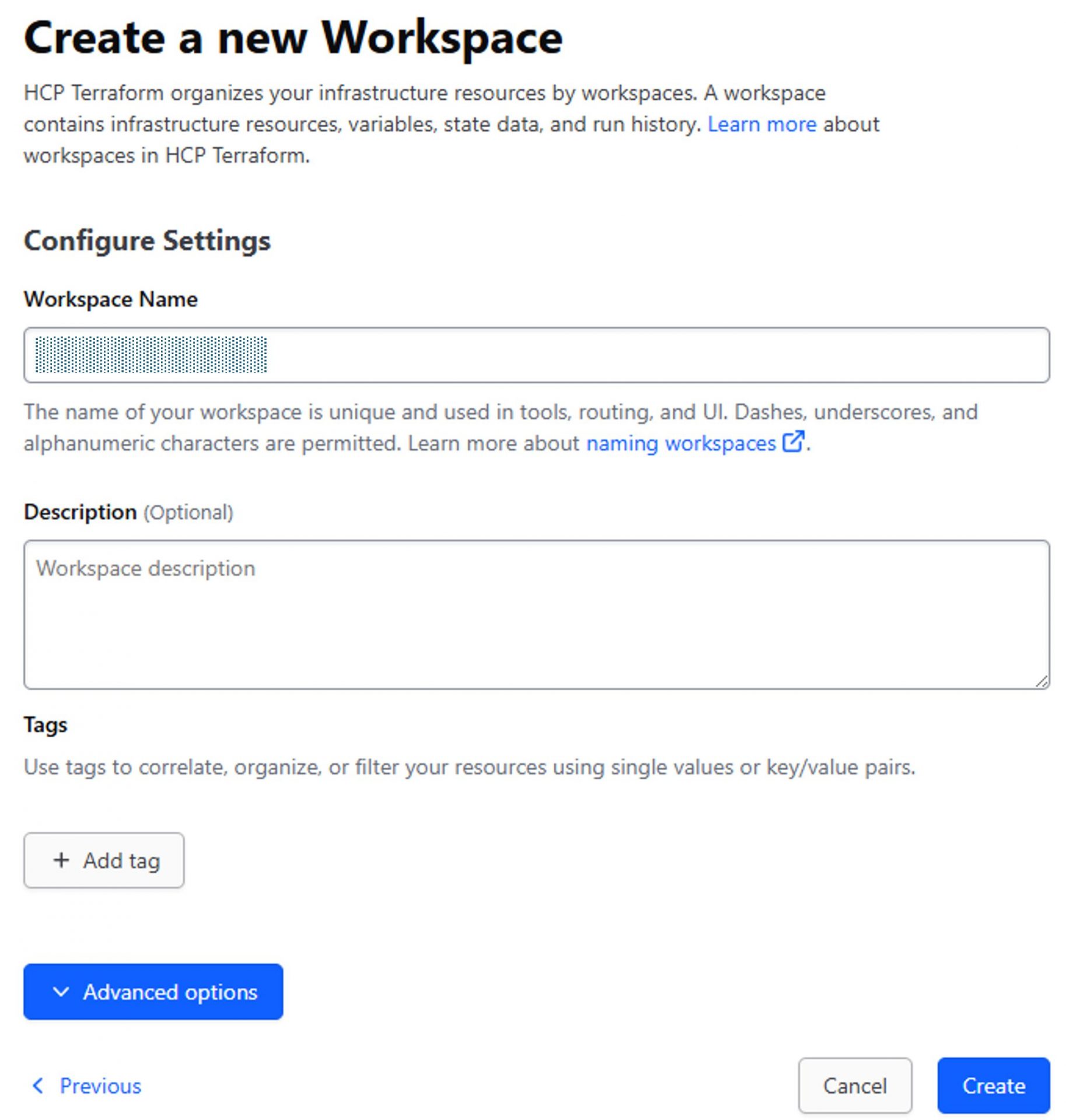Image resolution: width=1066 pixels, height=1120 pixels.
Task: Click the external link icon after naming workspaces
Action: pyautogui.click(x=792, y=442)
